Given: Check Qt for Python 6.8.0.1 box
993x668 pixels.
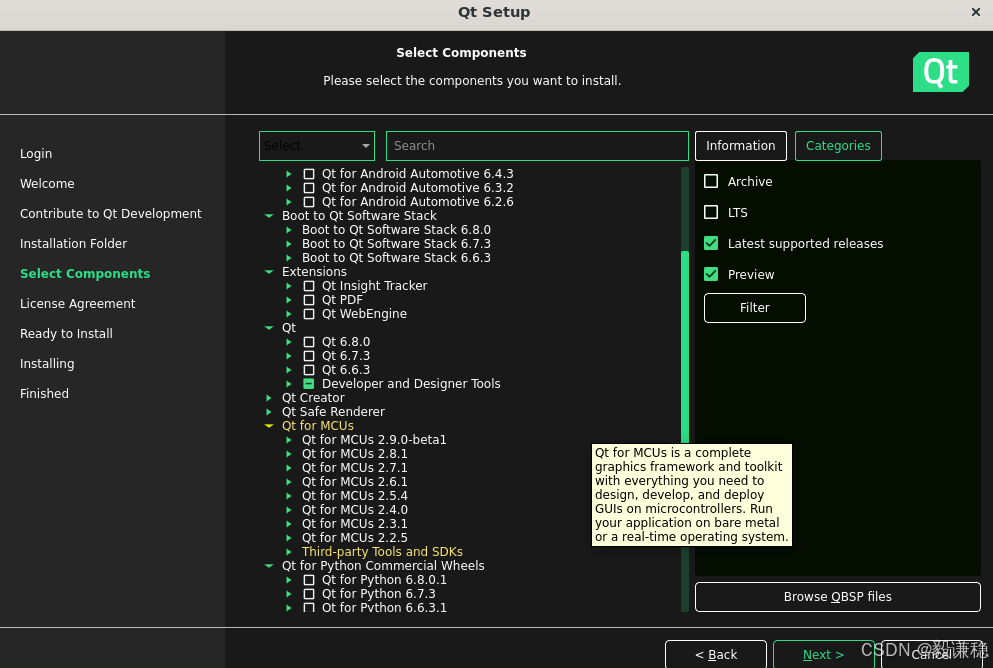Looking at the screenshot, I should coord(309,579).
